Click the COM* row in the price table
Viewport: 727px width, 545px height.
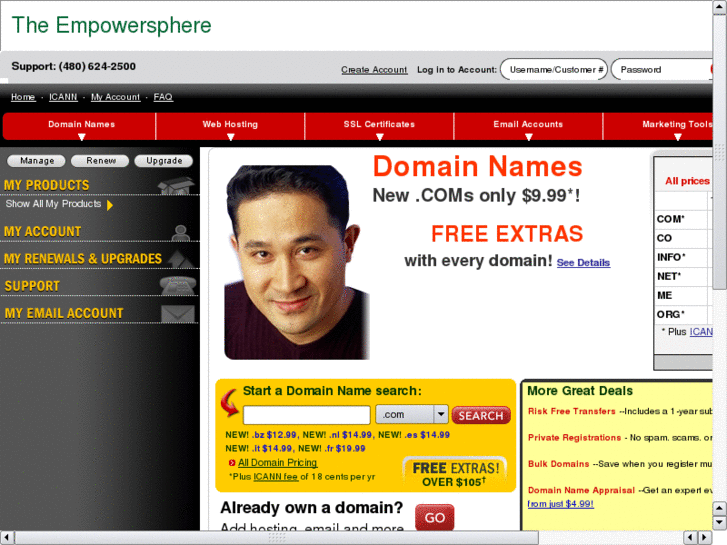(684, 219)
